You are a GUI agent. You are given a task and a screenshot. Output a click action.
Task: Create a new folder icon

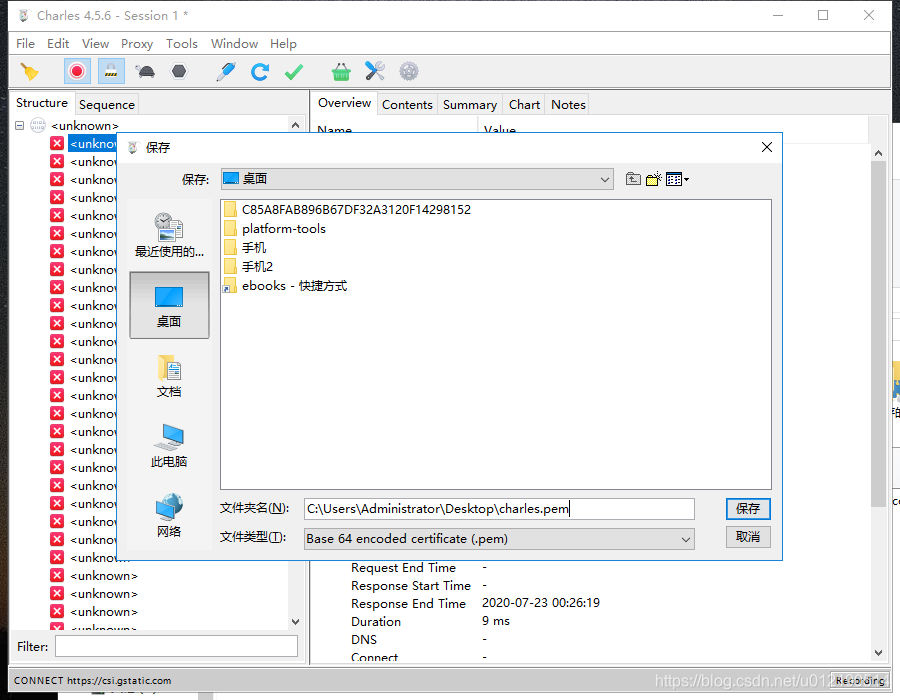654,179
